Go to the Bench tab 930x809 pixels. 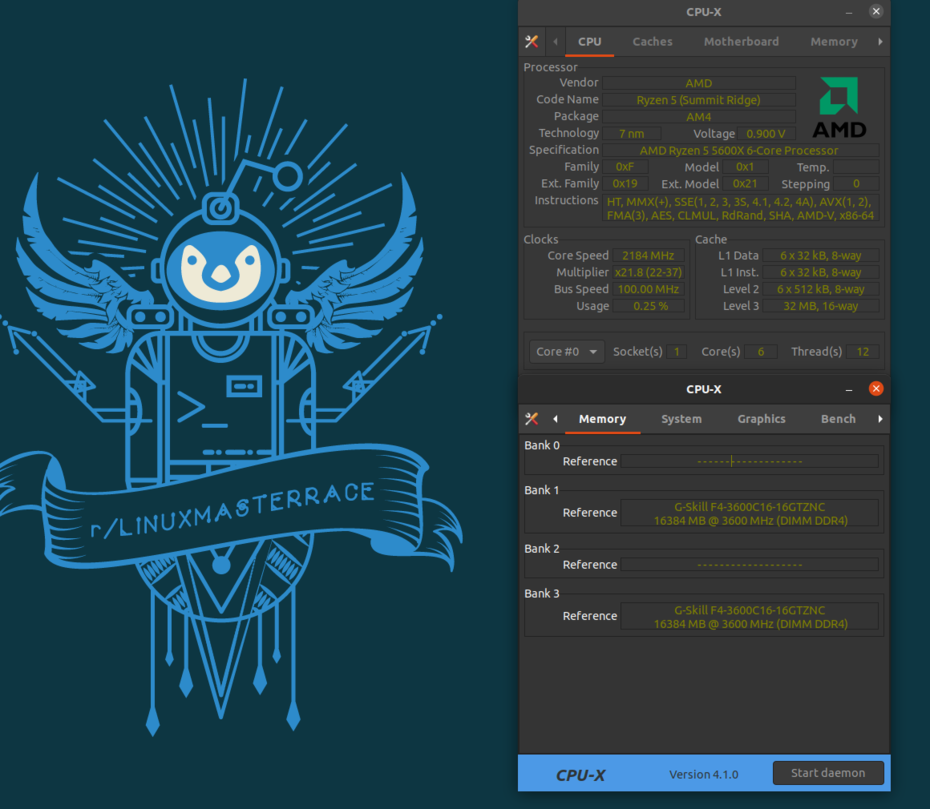click(838, 419)
